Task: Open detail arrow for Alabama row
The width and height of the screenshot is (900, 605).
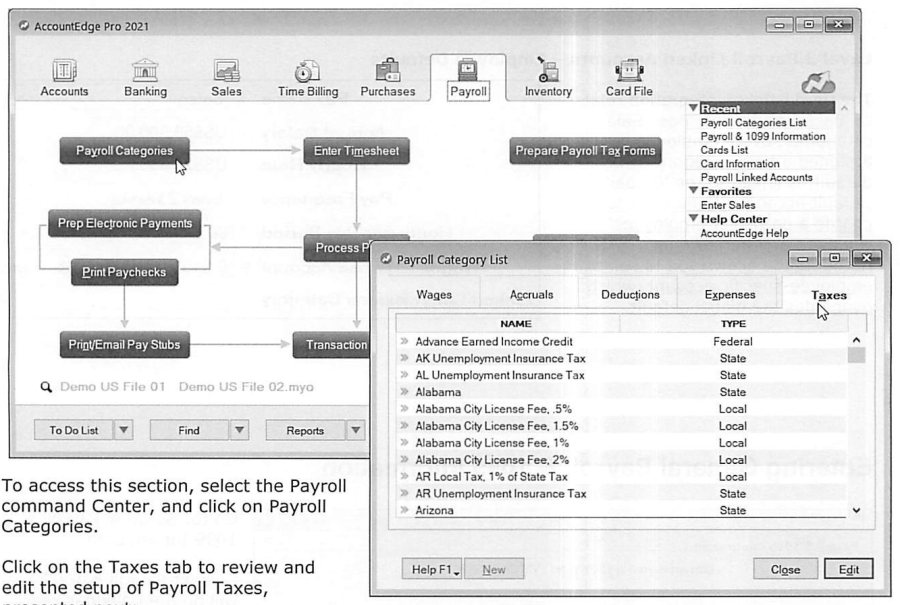Action: (404, 391)
